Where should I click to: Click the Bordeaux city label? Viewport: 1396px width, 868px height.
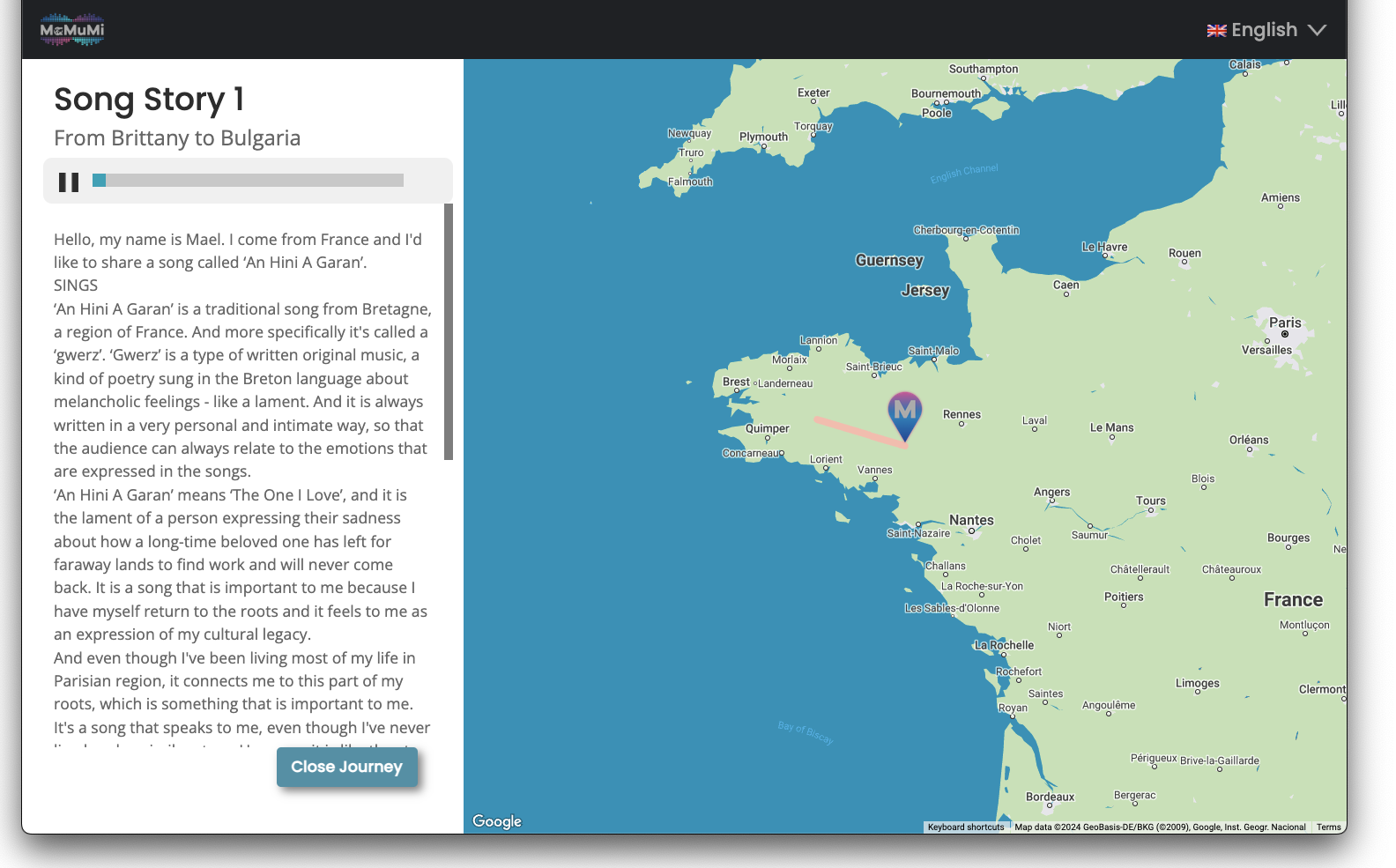pyautogui.click(x=1050, y=797)
